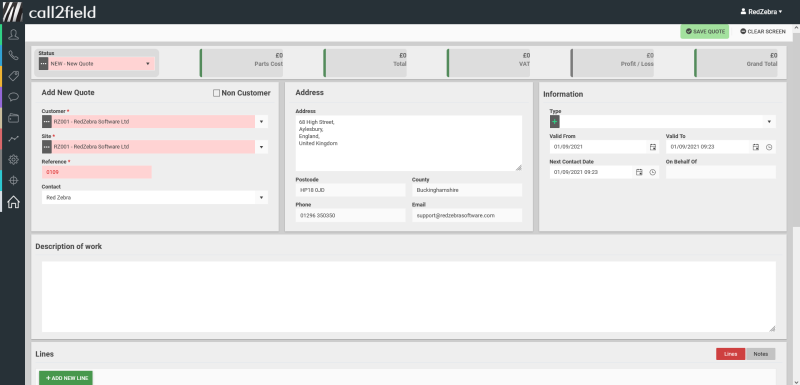Click the Add New Line button
The height and width of the screenshot is (385, 800).
pos(66,378)
